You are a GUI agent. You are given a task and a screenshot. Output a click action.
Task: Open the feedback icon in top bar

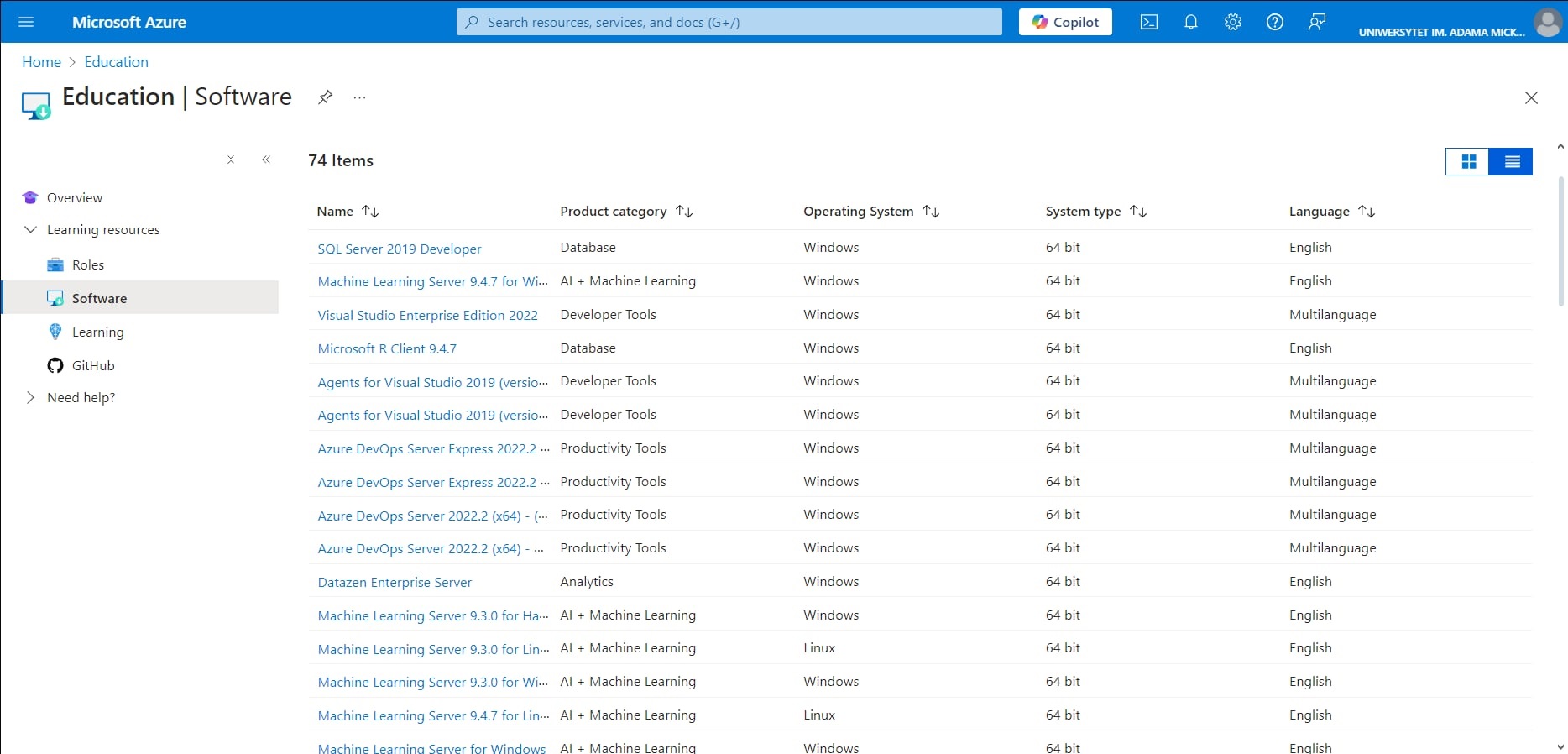pyautogui.click(x=1317, y=22)
